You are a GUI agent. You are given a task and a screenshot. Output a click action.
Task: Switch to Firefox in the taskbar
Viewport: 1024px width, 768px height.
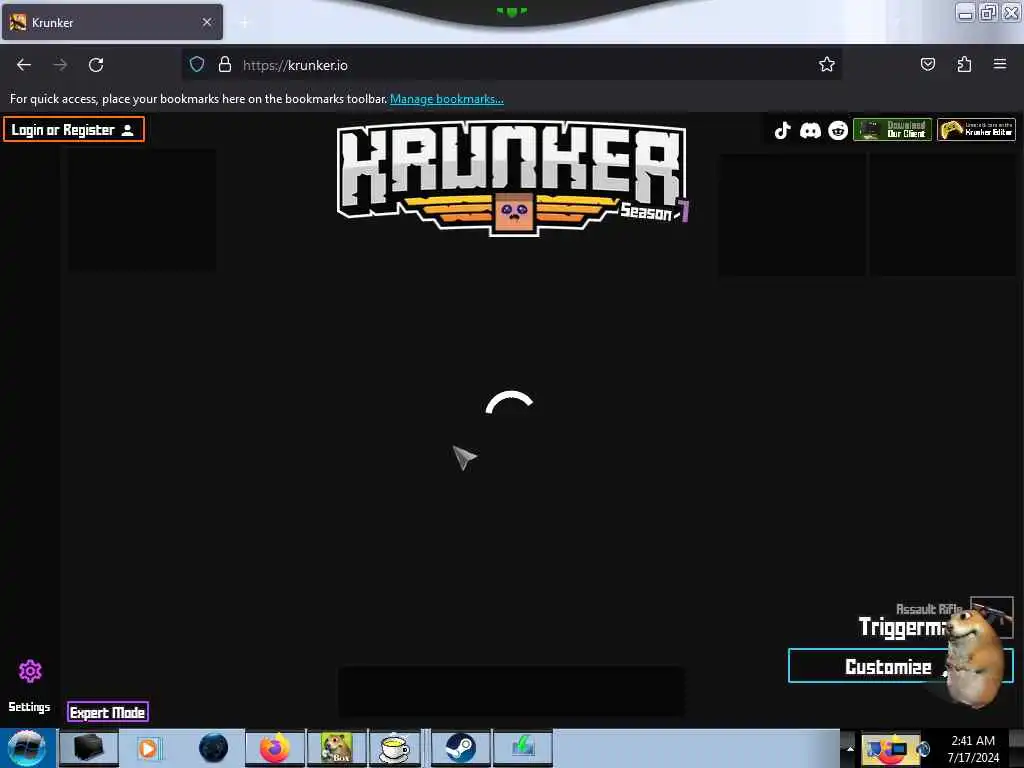275,748
